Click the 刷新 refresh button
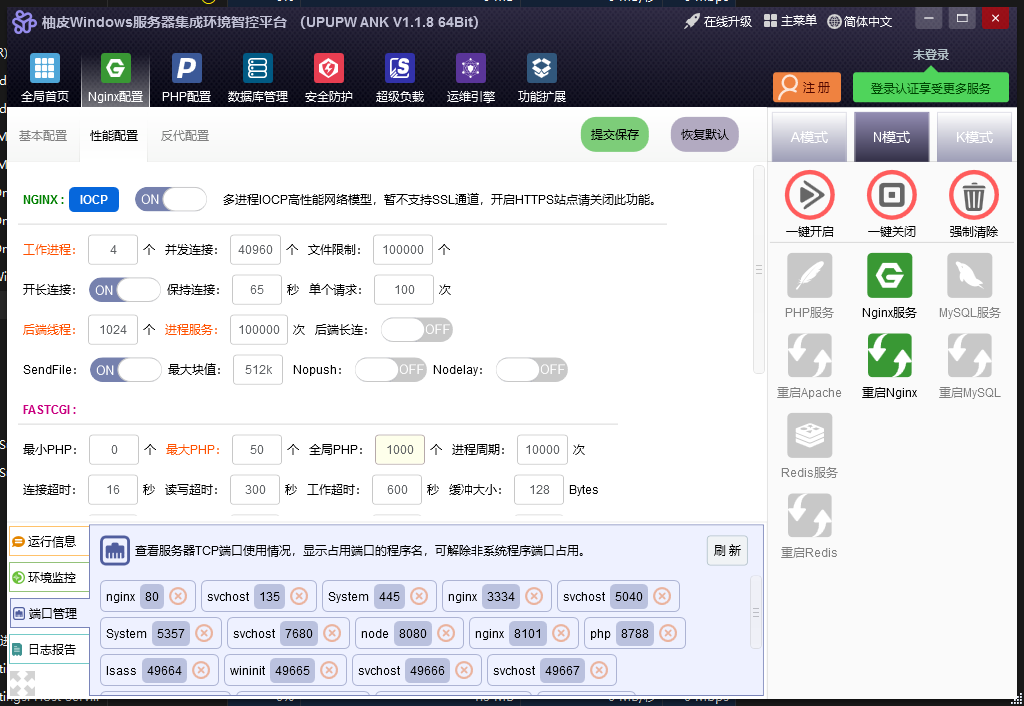The height and width of the screenshot is (706, 1024). tap(727, 551)
